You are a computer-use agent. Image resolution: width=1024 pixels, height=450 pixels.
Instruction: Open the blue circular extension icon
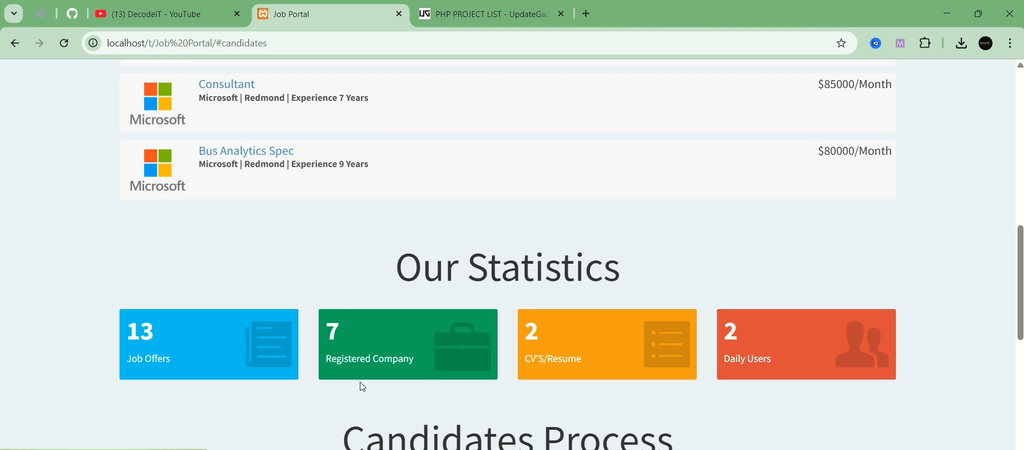[x=876, y=43]
